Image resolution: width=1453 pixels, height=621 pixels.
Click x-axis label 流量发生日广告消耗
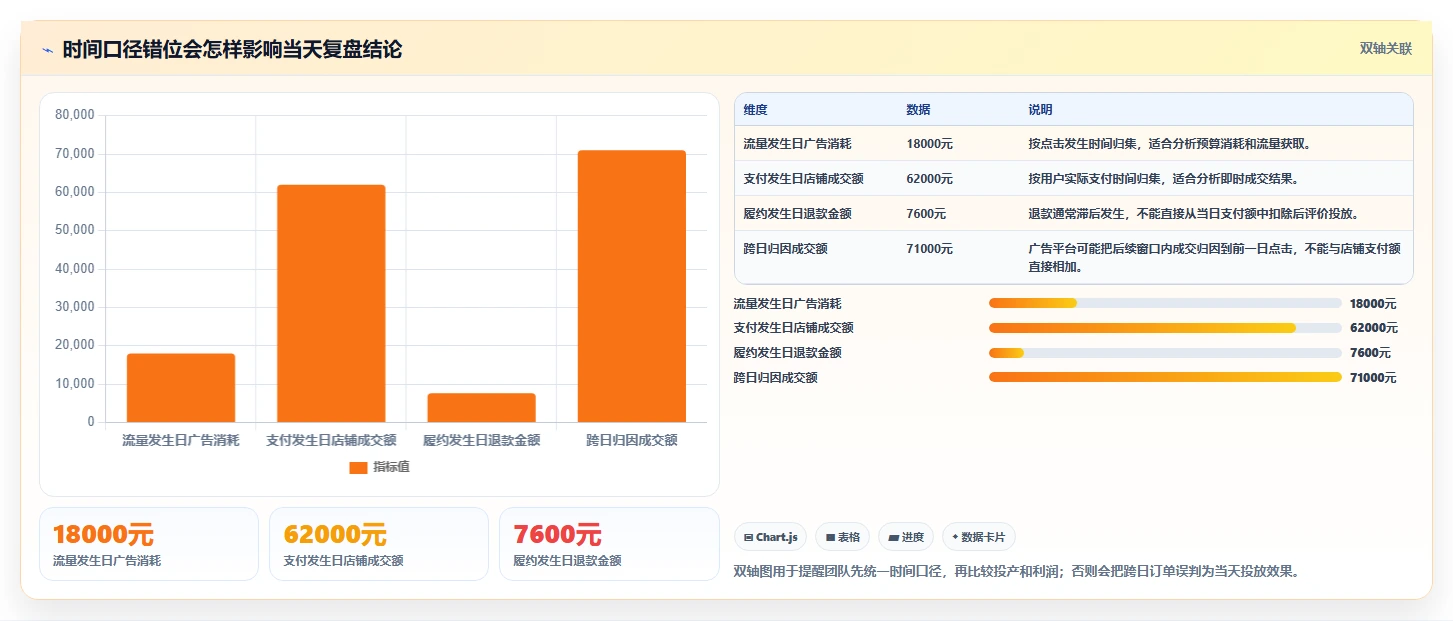coord(181,440)
